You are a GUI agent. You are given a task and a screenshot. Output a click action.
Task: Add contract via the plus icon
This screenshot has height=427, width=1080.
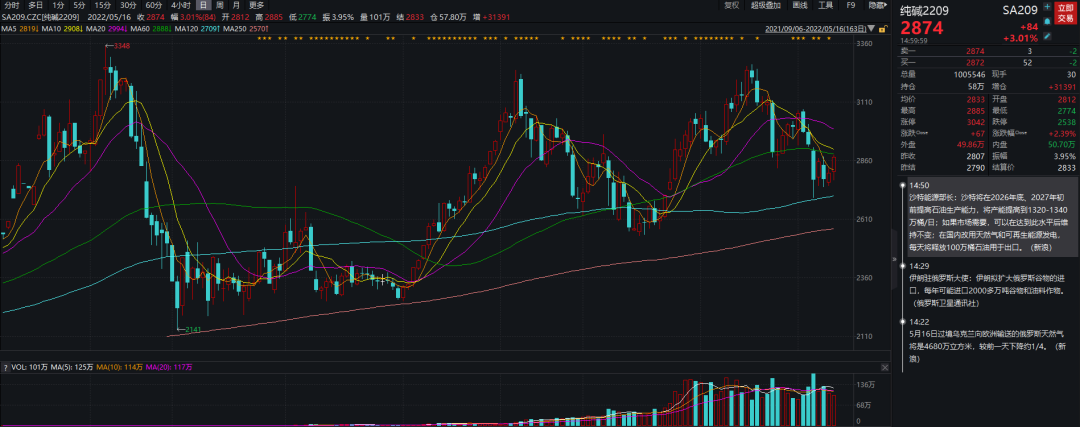1048,7
